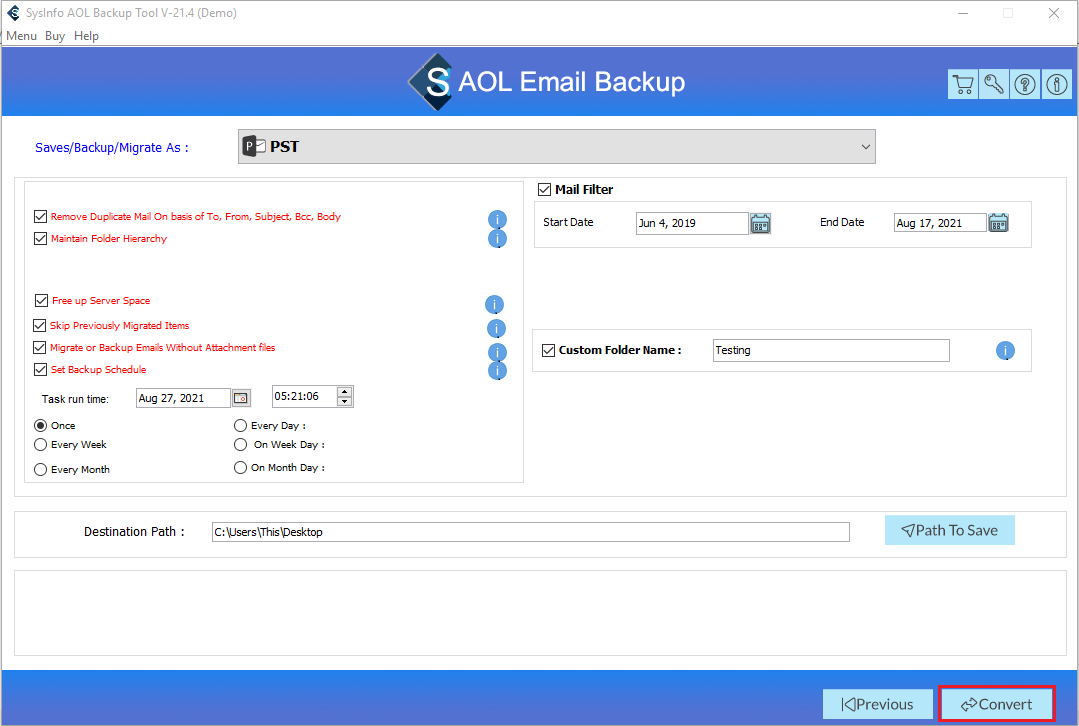Screen dimensions: 1079x726
Task: Close the AOL Backup Tool window
Action: coord(1054,13)
